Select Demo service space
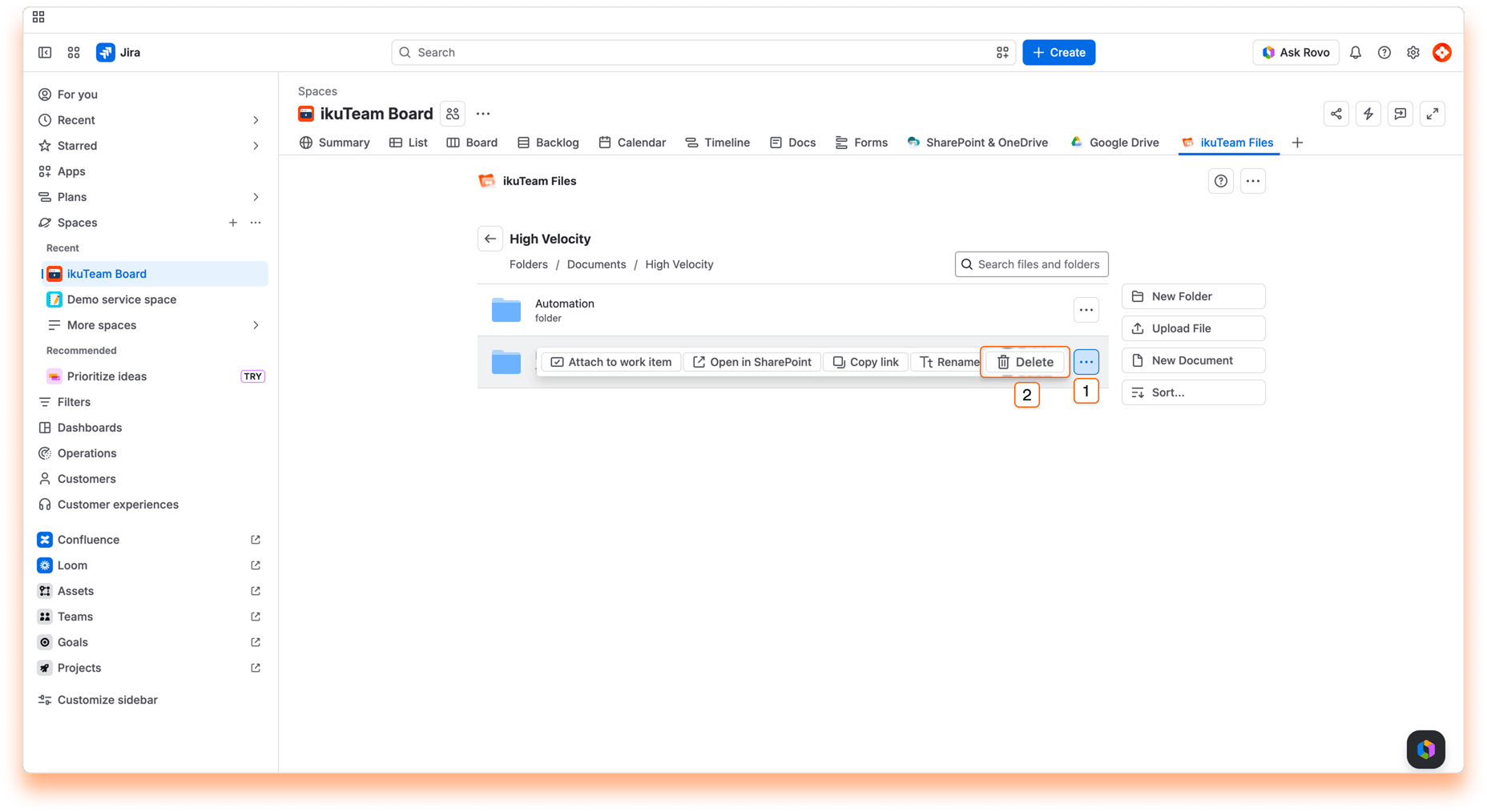Image resolution: width=1487 pixels, height=812 pixels. (x=155, y=299)
